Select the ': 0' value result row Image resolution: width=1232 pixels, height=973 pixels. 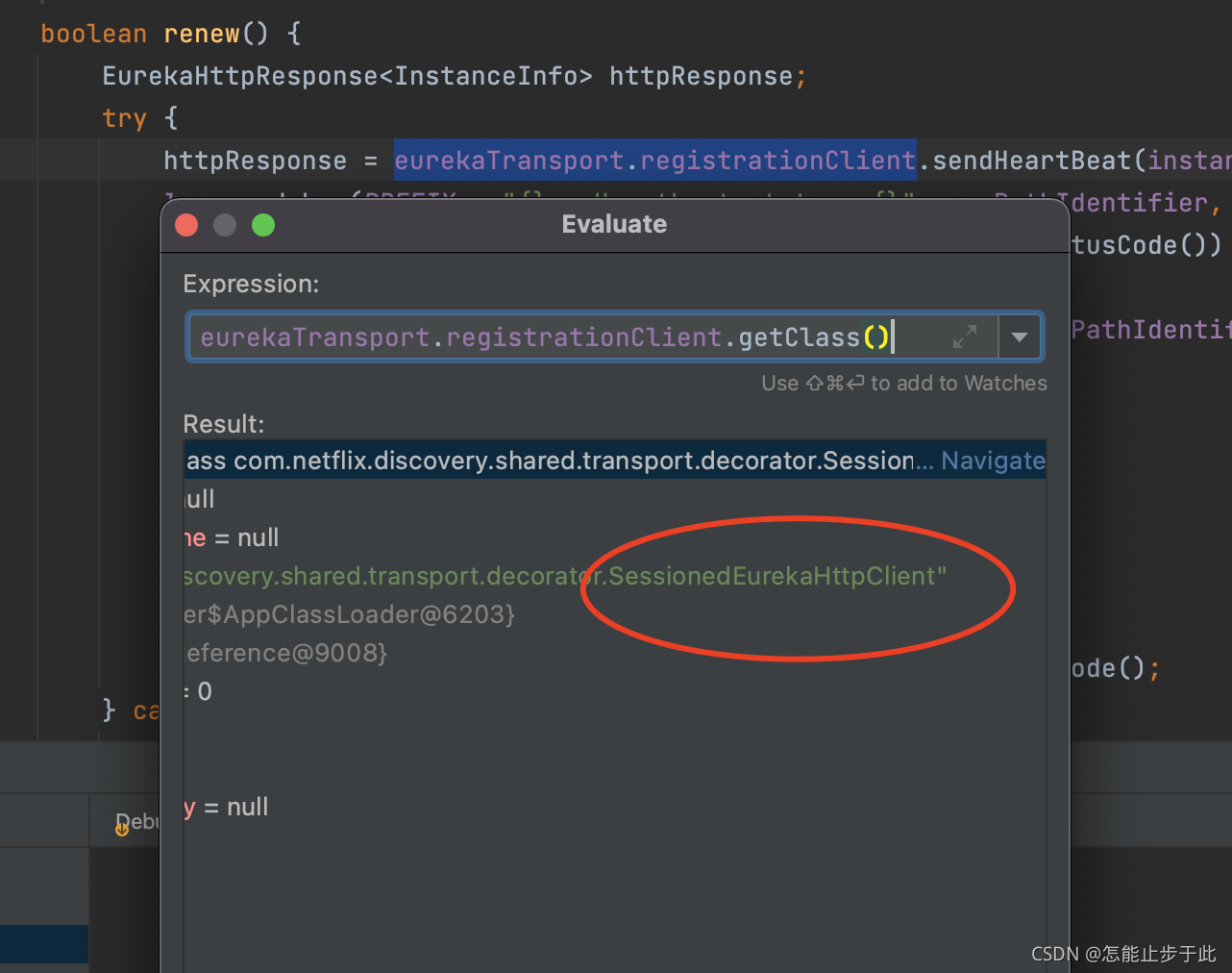[x=615, y=691]
